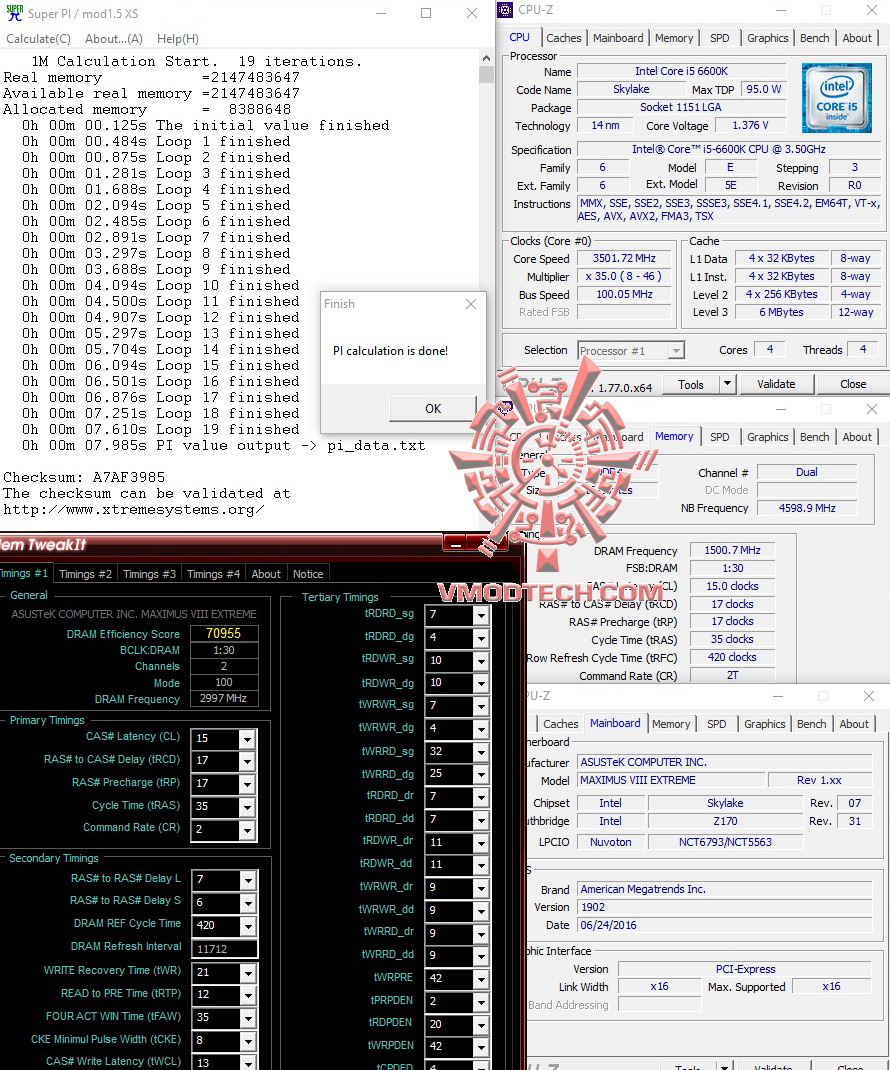Expand tRDPDEN tertiary timing dropdown
Screen dimensions: 890x1070
pyautogui.click(x=481, y=1024)
